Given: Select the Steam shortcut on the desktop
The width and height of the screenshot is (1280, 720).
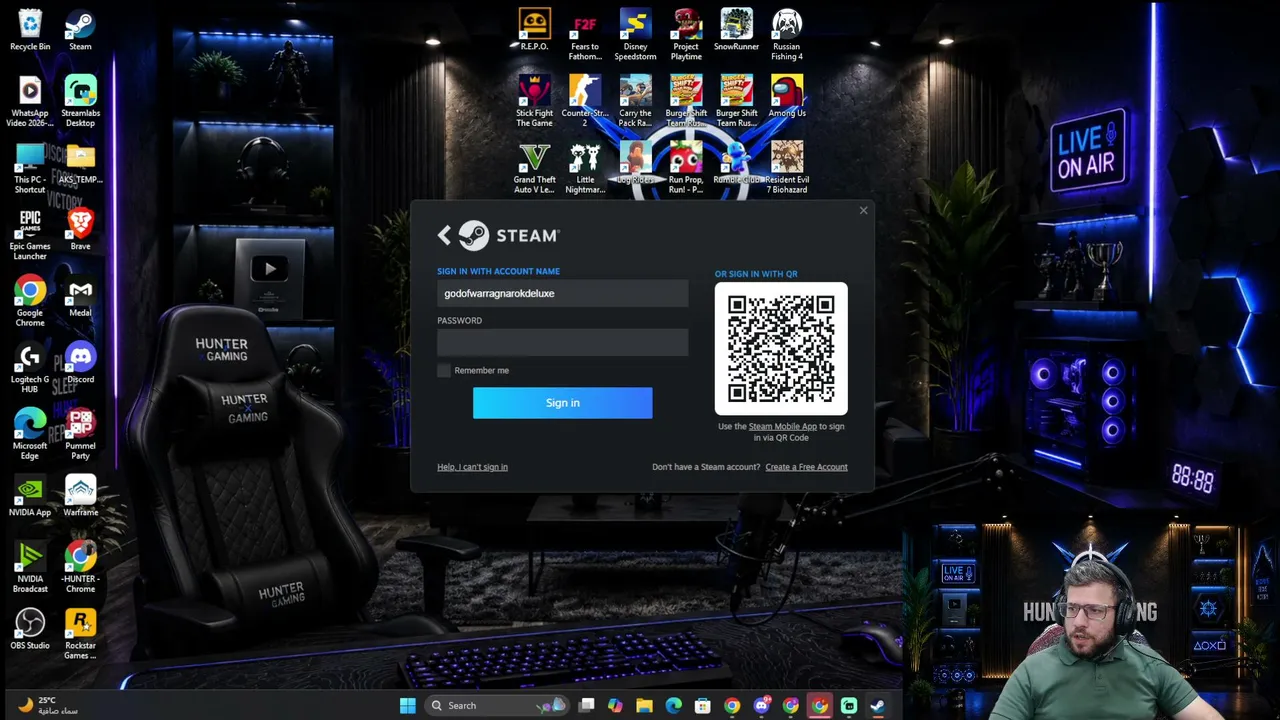Looking at the screenshot, I should (80, 29).
